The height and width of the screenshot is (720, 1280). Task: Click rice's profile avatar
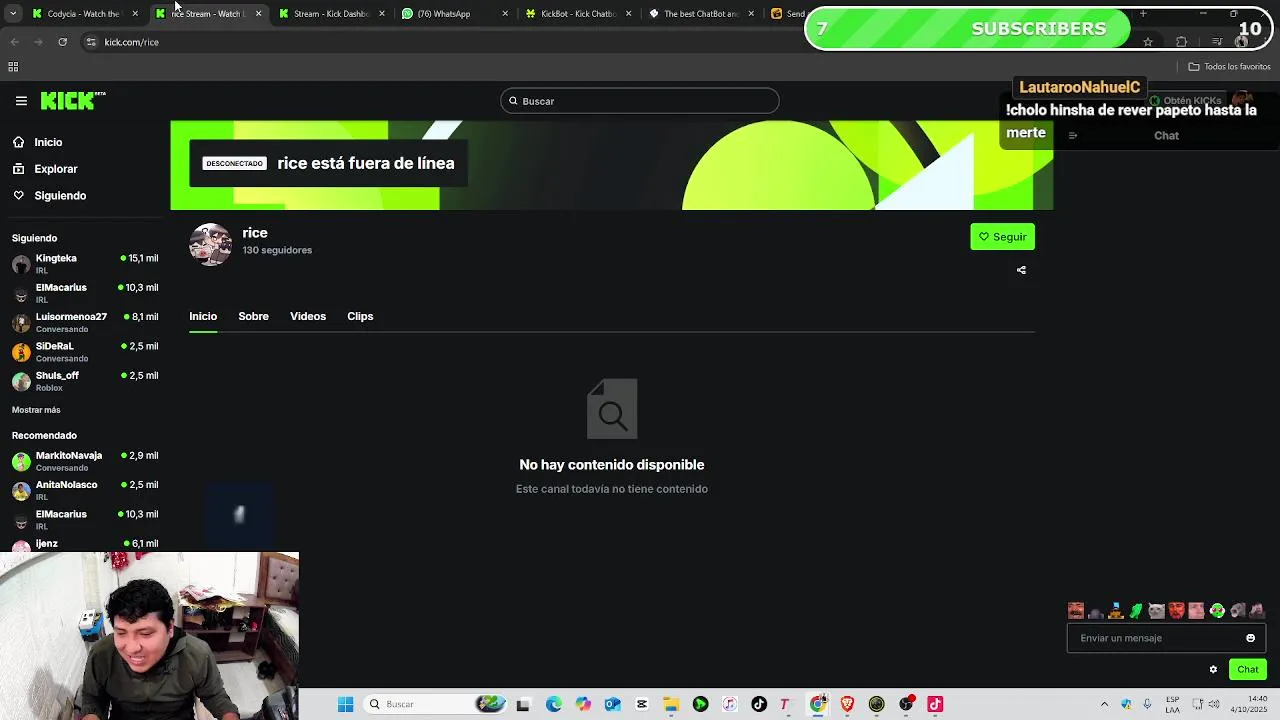click(210, 244)
